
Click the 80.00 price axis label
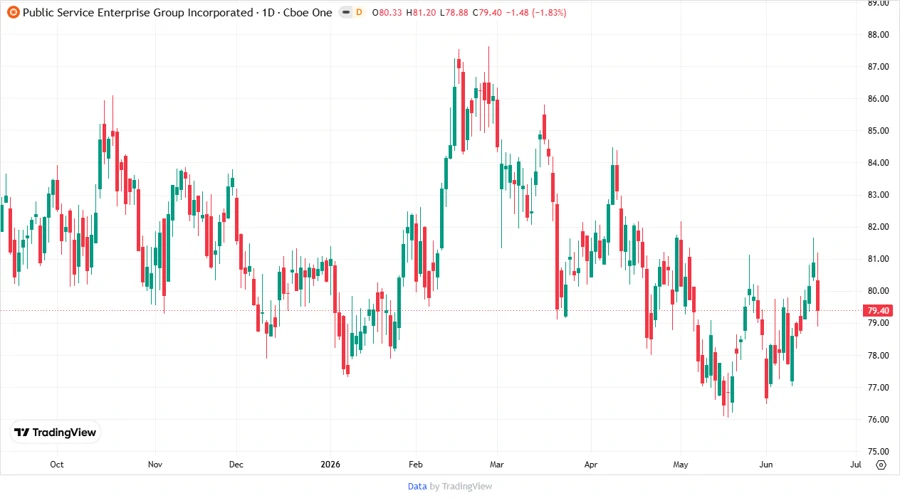(x=878, y=291)
